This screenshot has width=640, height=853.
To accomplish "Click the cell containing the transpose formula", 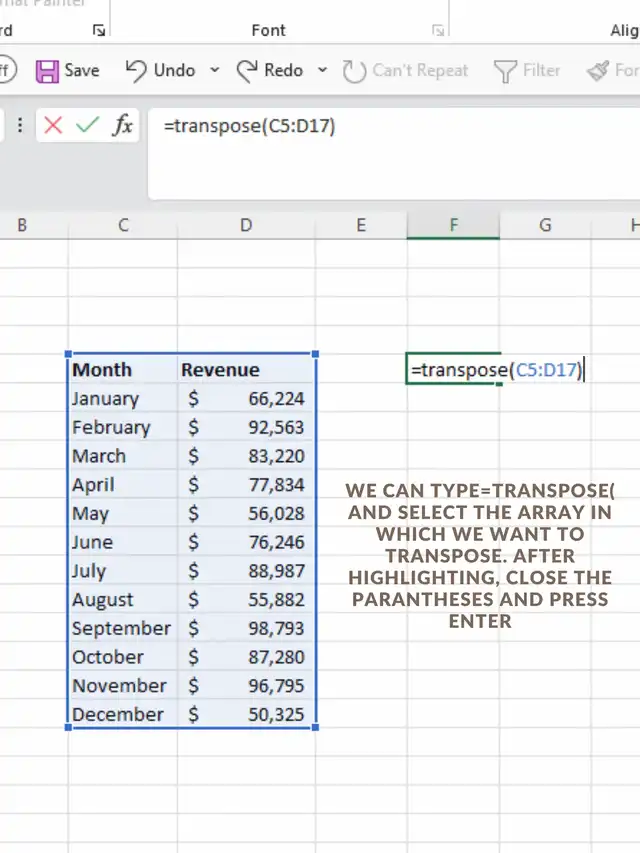I will (x=453, y=370).
